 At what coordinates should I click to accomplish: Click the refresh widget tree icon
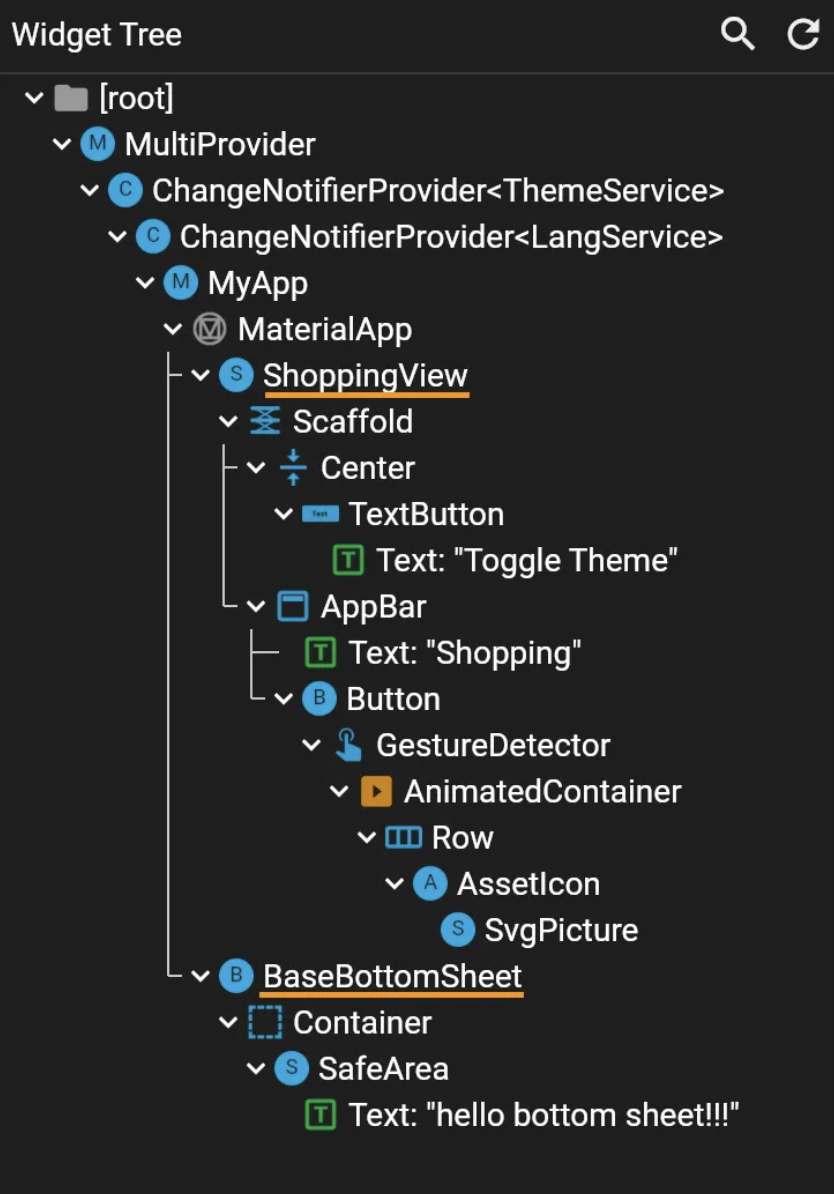click(x=802, y=35)
